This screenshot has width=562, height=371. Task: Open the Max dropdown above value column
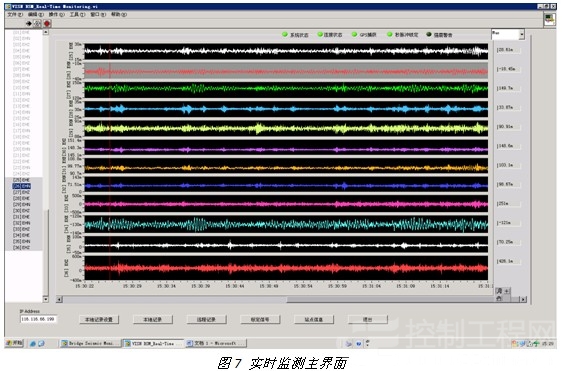point(508,34)
